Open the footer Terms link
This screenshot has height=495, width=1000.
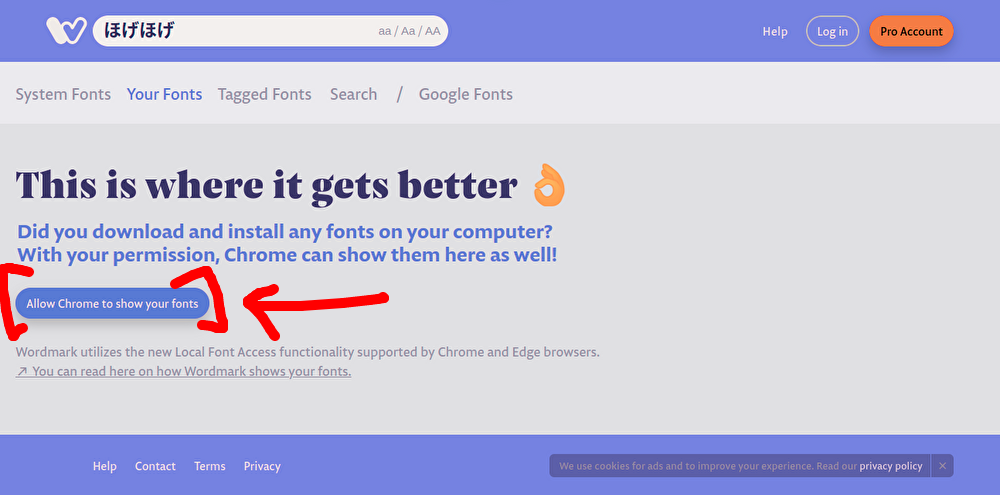(210, 466)
